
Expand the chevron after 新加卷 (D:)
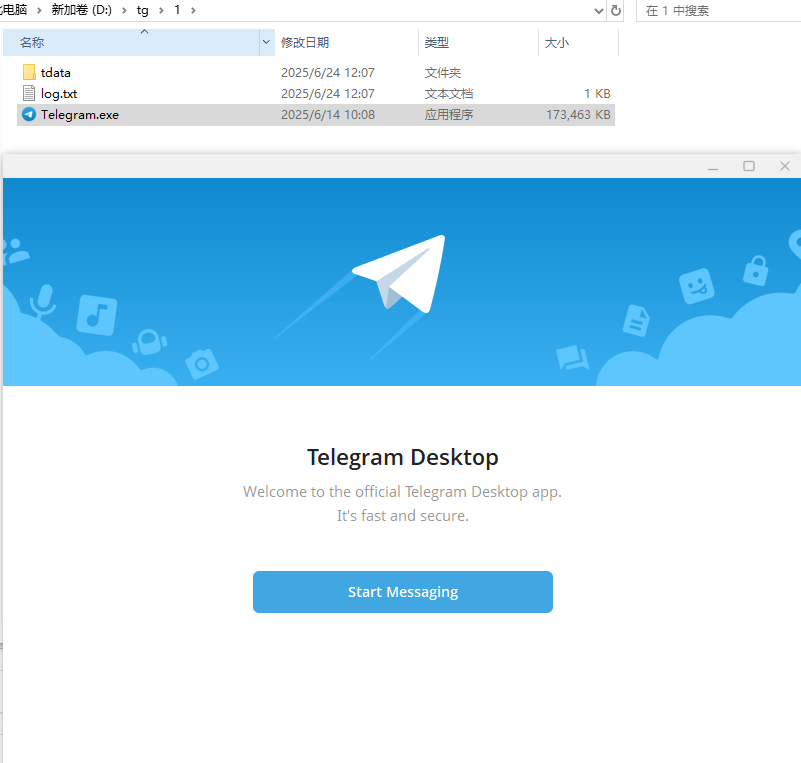click(124, 10)
